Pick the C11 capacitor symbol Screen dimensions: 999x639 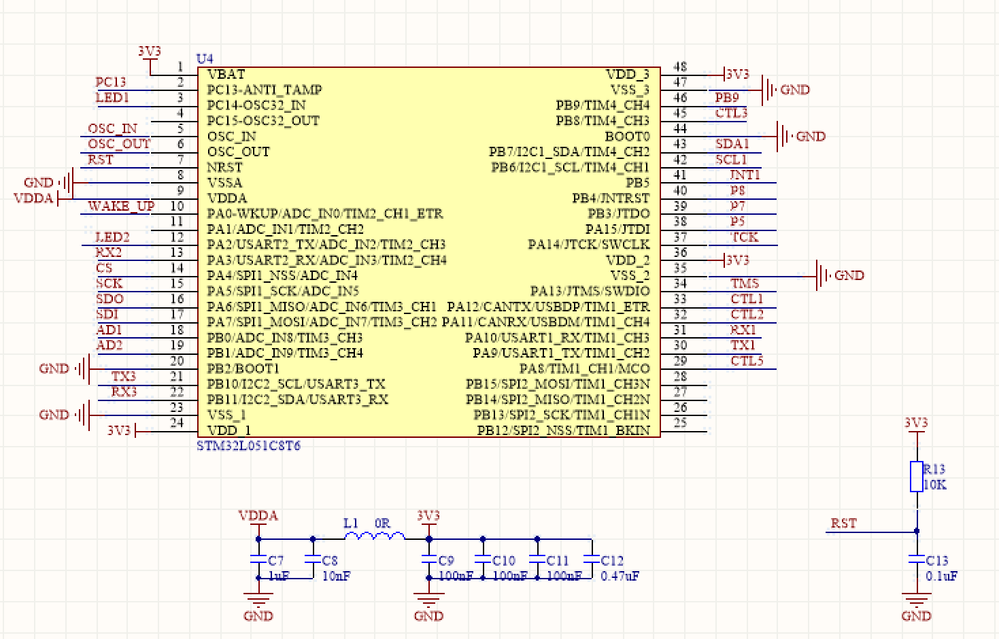pos(537,559)
